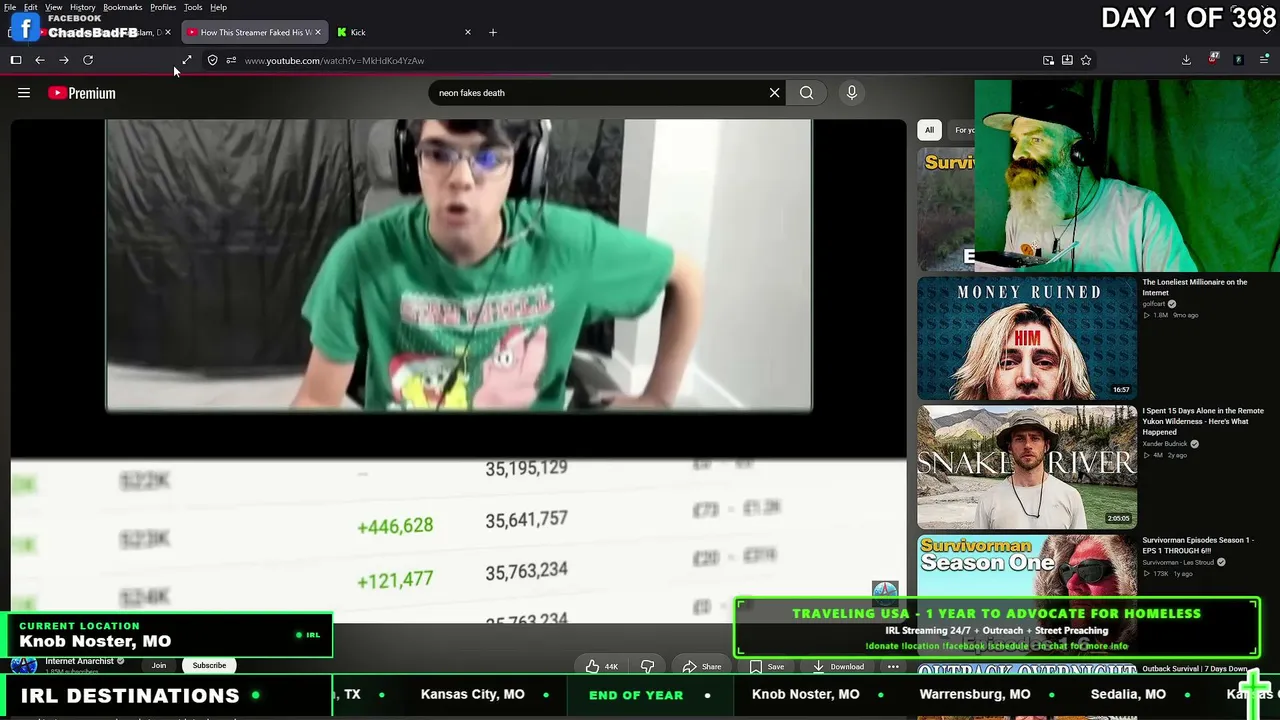
Task: Open the browser downloads arrow icon
Action: (x=1186, y=60)
